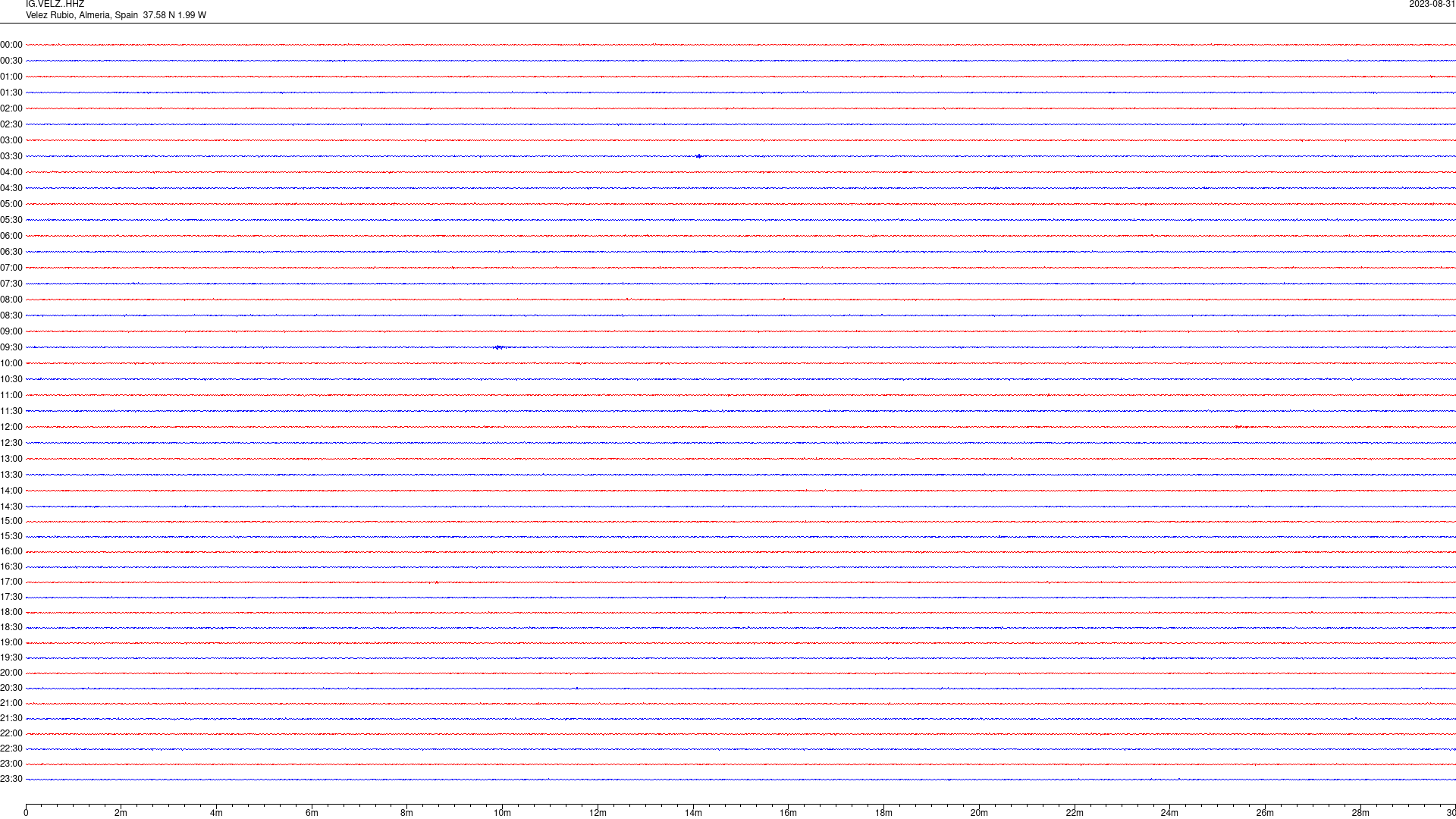
Task: Select the 03:30 time row label
Action: click(11, 156)
